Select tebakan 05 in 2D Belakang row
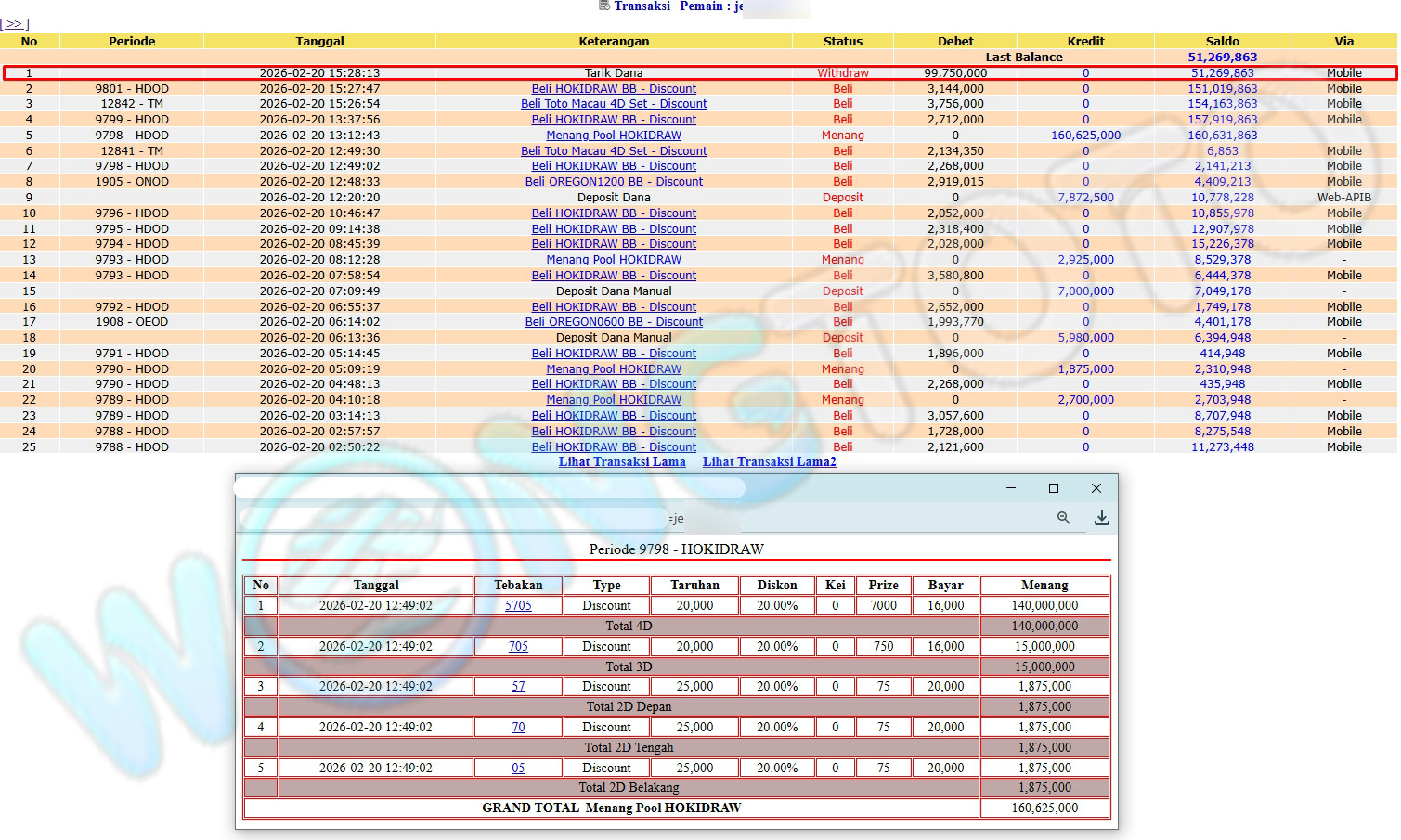1401x840 pixels. pyautogui.click(x=518, y=769)
